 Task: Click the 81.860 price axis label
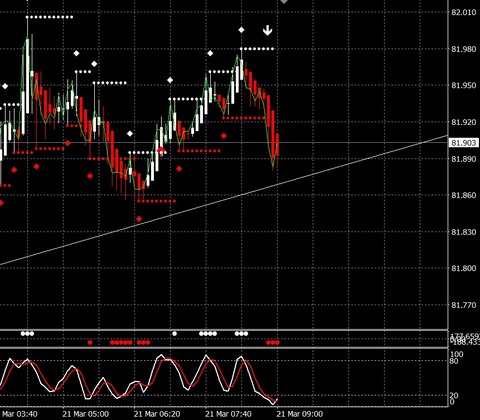pyautogui.click(x=464, y=195)
